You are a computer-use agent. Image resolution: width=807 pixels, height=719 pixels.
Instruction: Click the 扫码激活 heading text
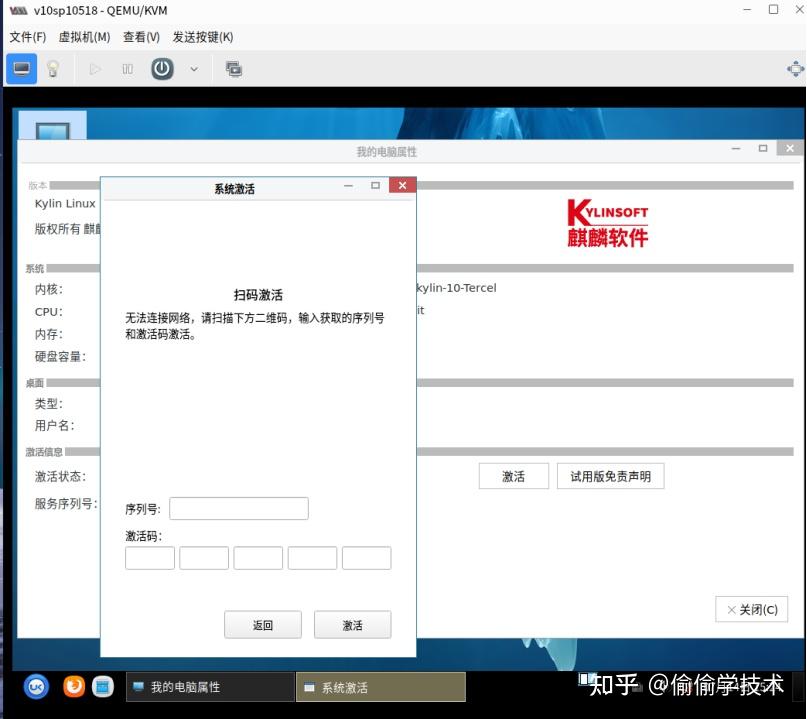258,295
